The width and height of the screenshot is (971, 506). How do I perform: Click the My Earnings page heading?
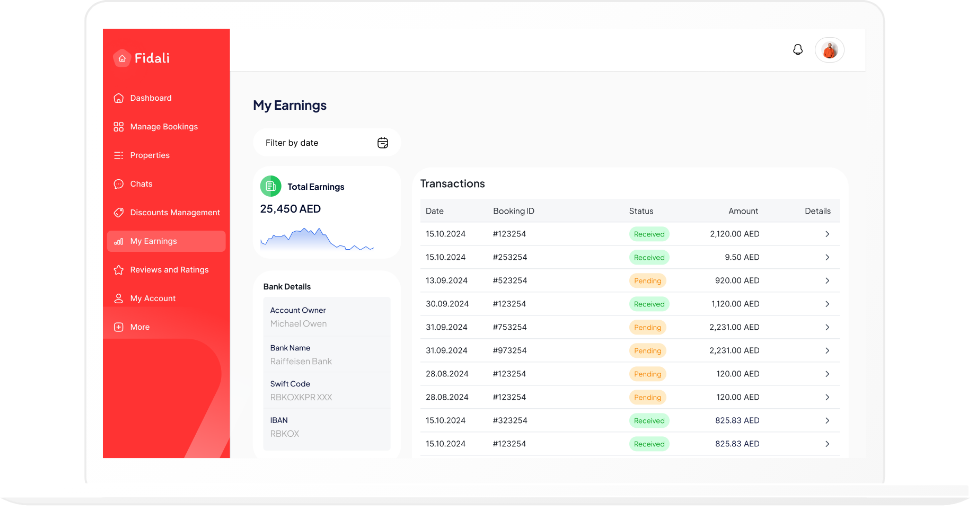(290, 105)
